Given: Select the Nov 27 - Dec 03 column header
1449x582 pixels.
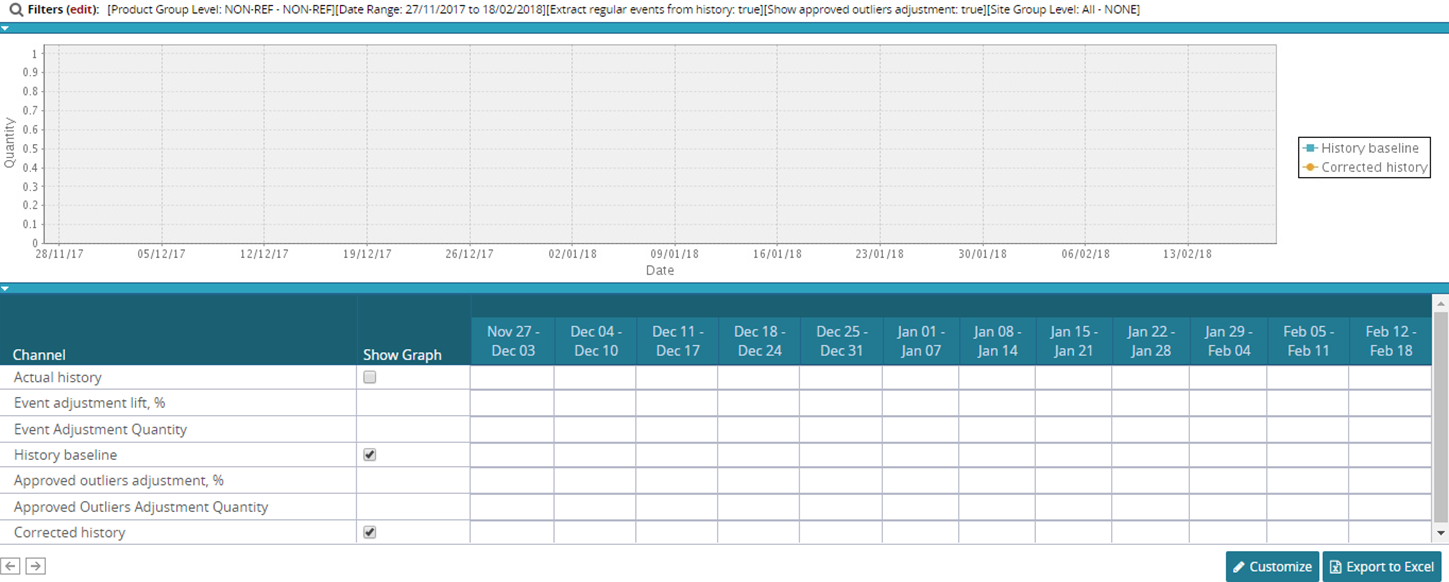Looking at the screenshot, I should tap(511, 341).
